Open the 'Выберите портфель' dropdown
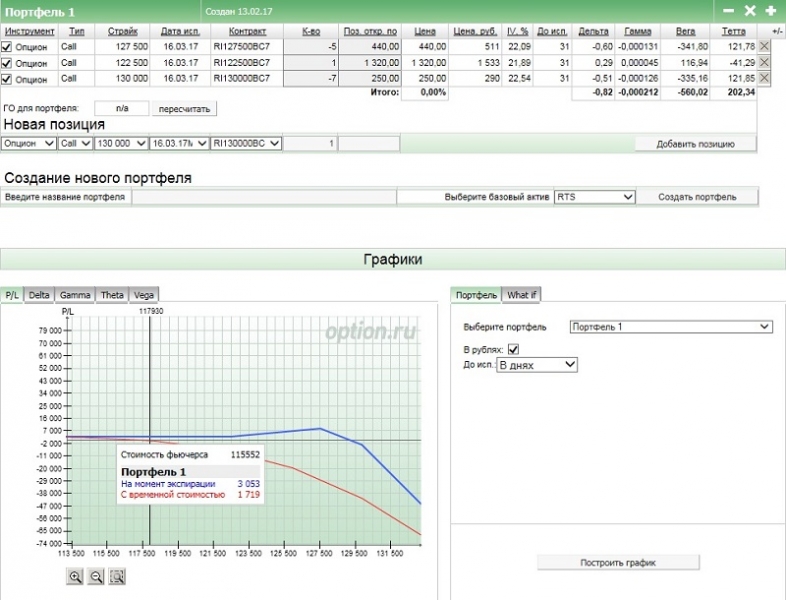The height and width of the screenshot is (600, 786). 671,327
